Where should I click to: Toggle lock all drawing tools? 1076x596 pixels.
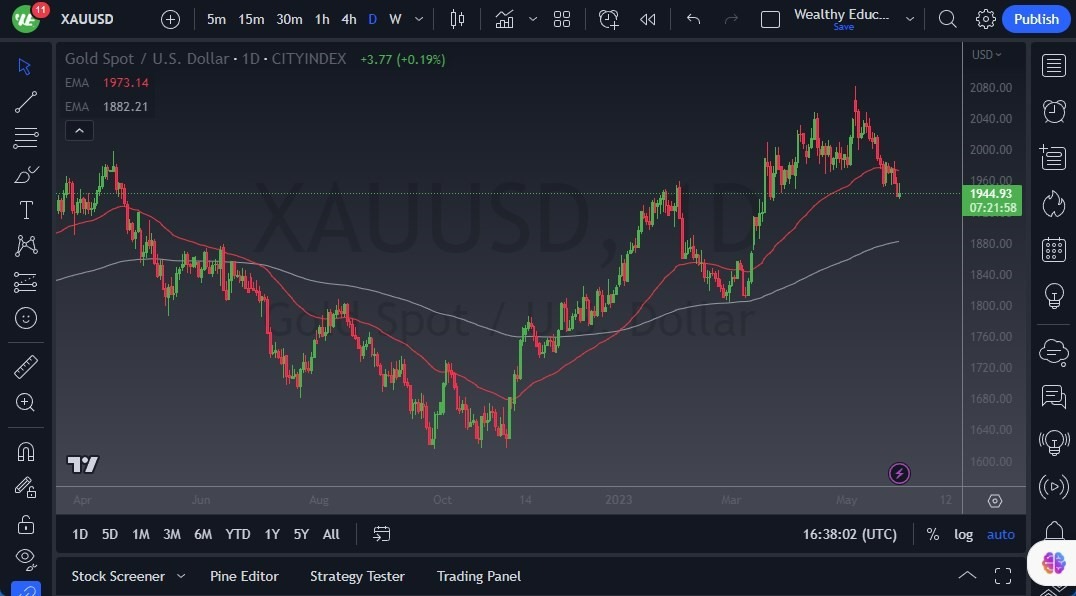(x=25, y=525)
